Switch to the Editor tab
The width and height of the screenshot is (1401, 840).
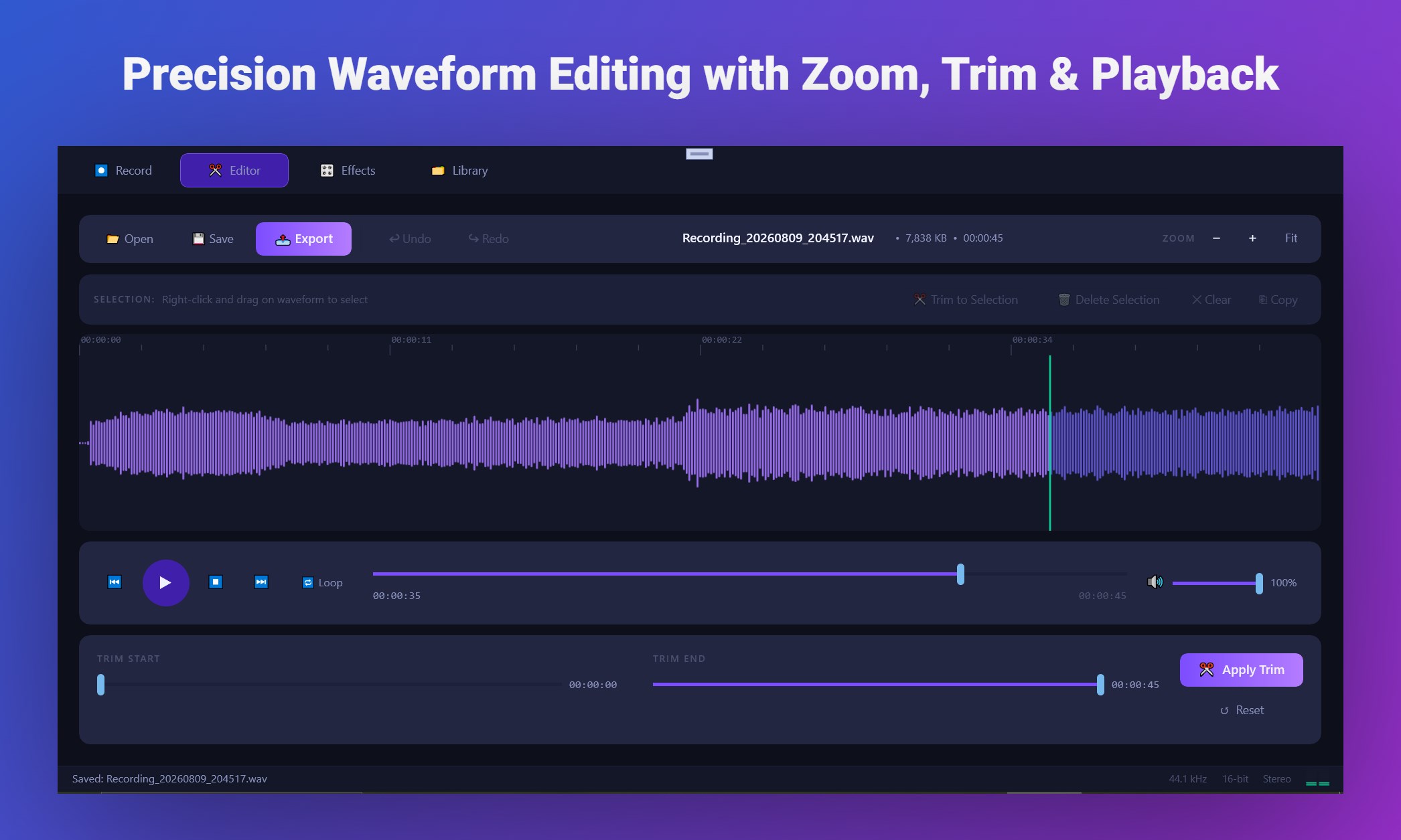[234, 171]
